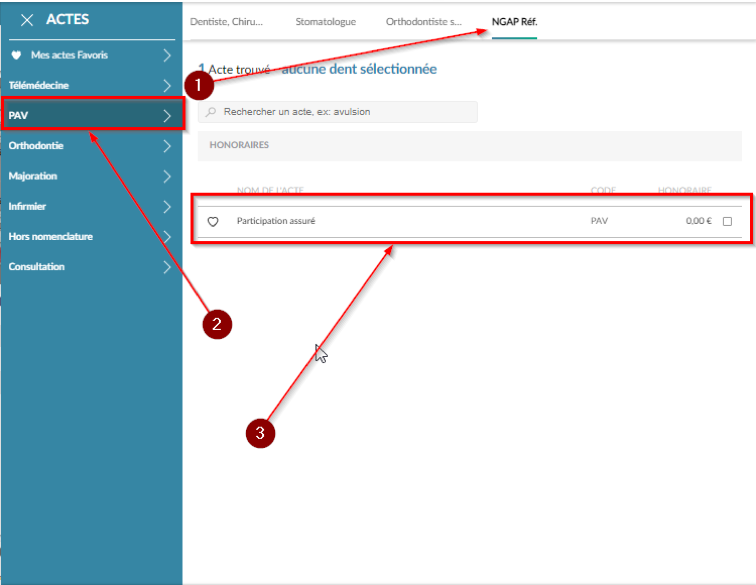Close the ACTES panel with X icon

tap(27, 20)
